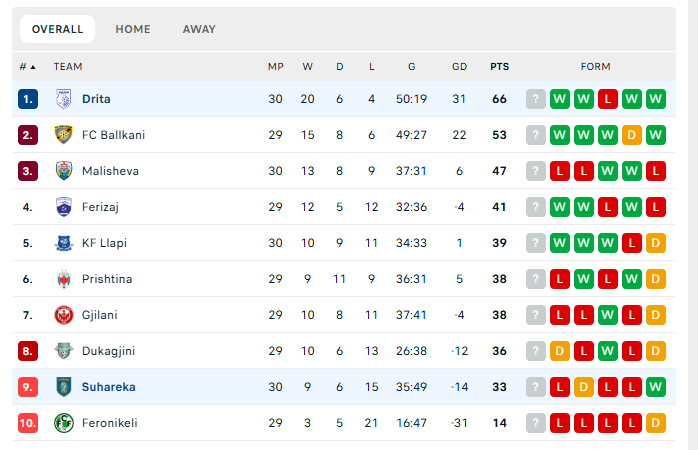Switch to the AWAY standings tab
Viewport: 698px width, 450px height.
pyautogui.click(x=199, y=29)
